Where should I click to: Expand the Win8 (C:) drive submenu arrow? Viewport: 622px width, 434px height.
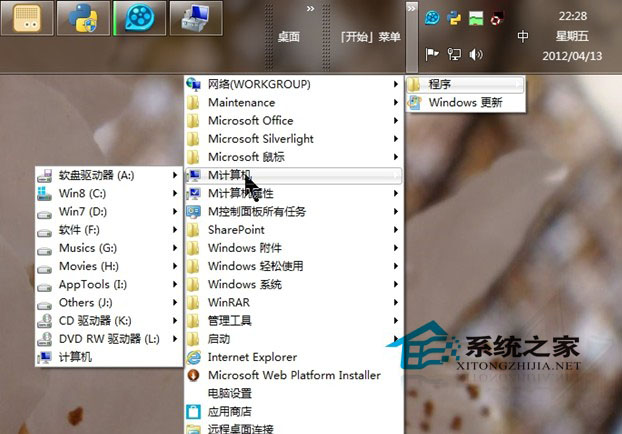(x=175, y=193)
